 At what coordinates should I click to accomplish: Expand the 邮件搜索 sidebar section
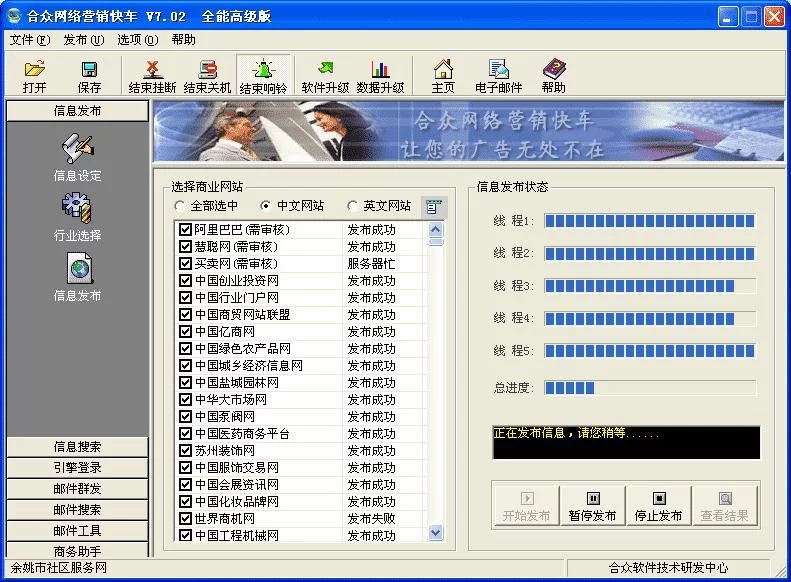(x=77, y=510)
